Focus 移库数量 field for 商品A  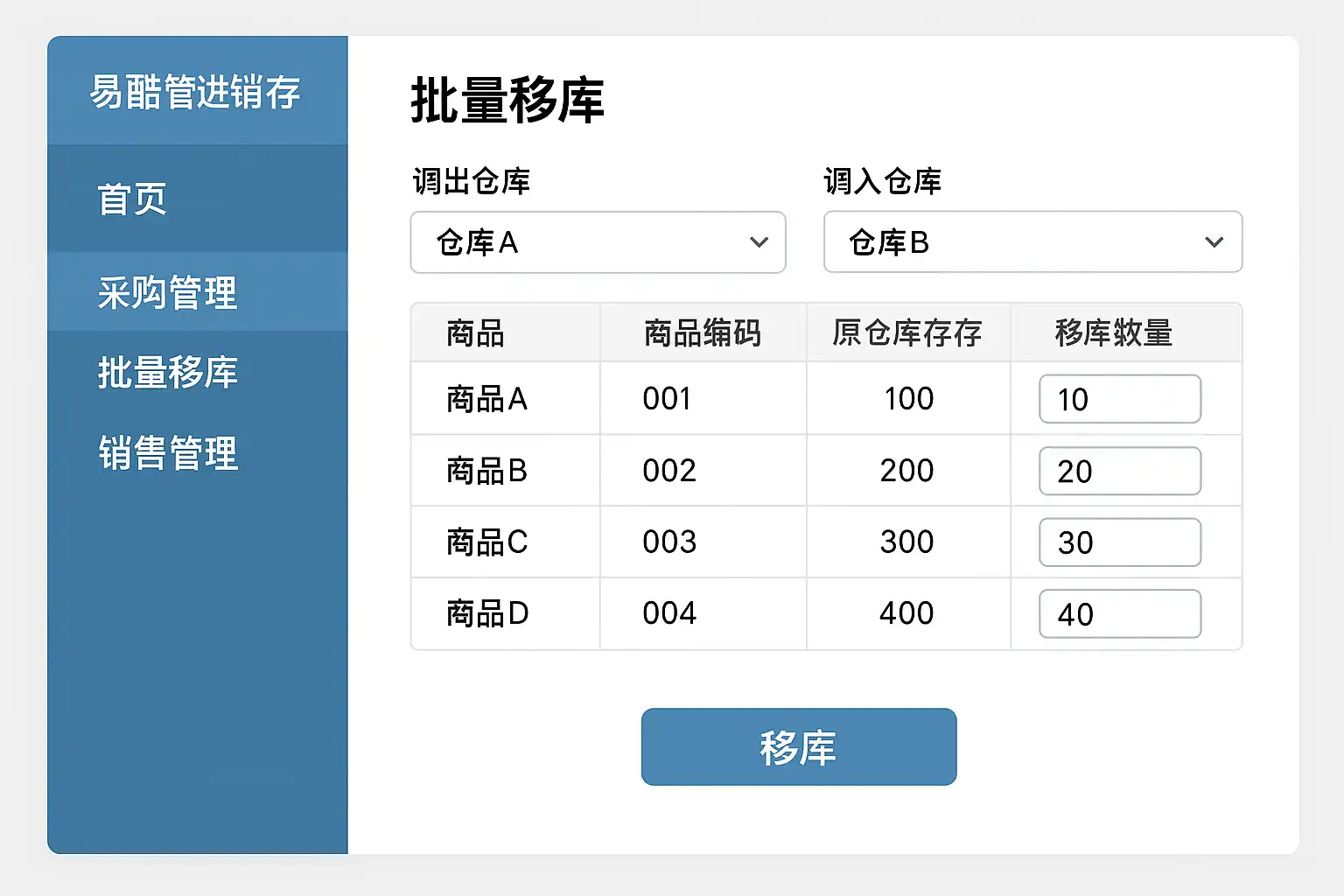(1120, 399)
